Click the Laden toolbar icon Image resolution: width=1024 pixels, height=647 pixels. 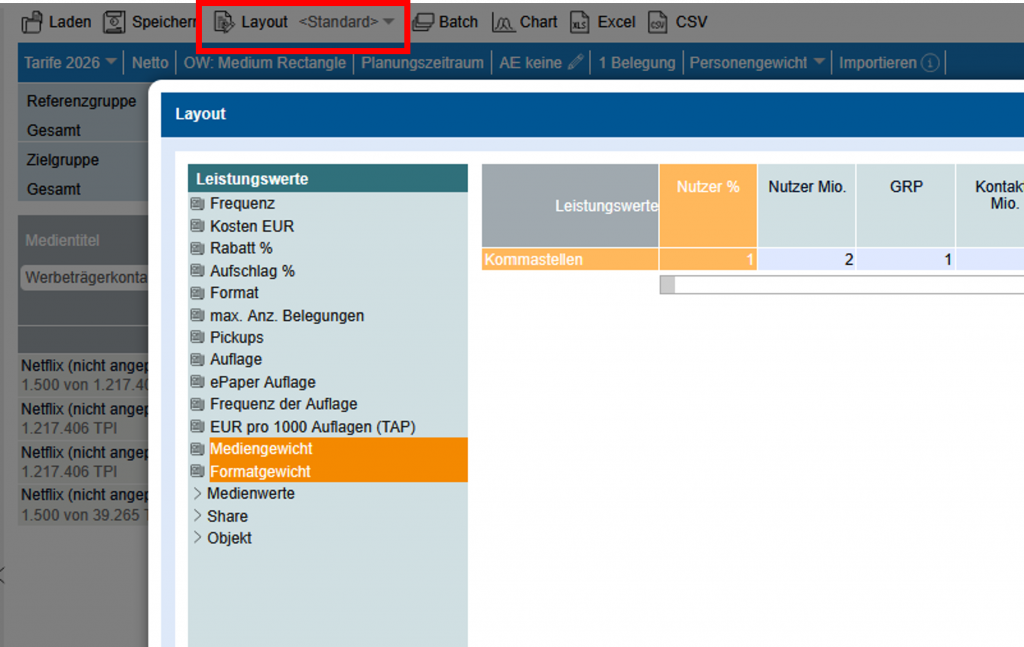click(33, 21)
